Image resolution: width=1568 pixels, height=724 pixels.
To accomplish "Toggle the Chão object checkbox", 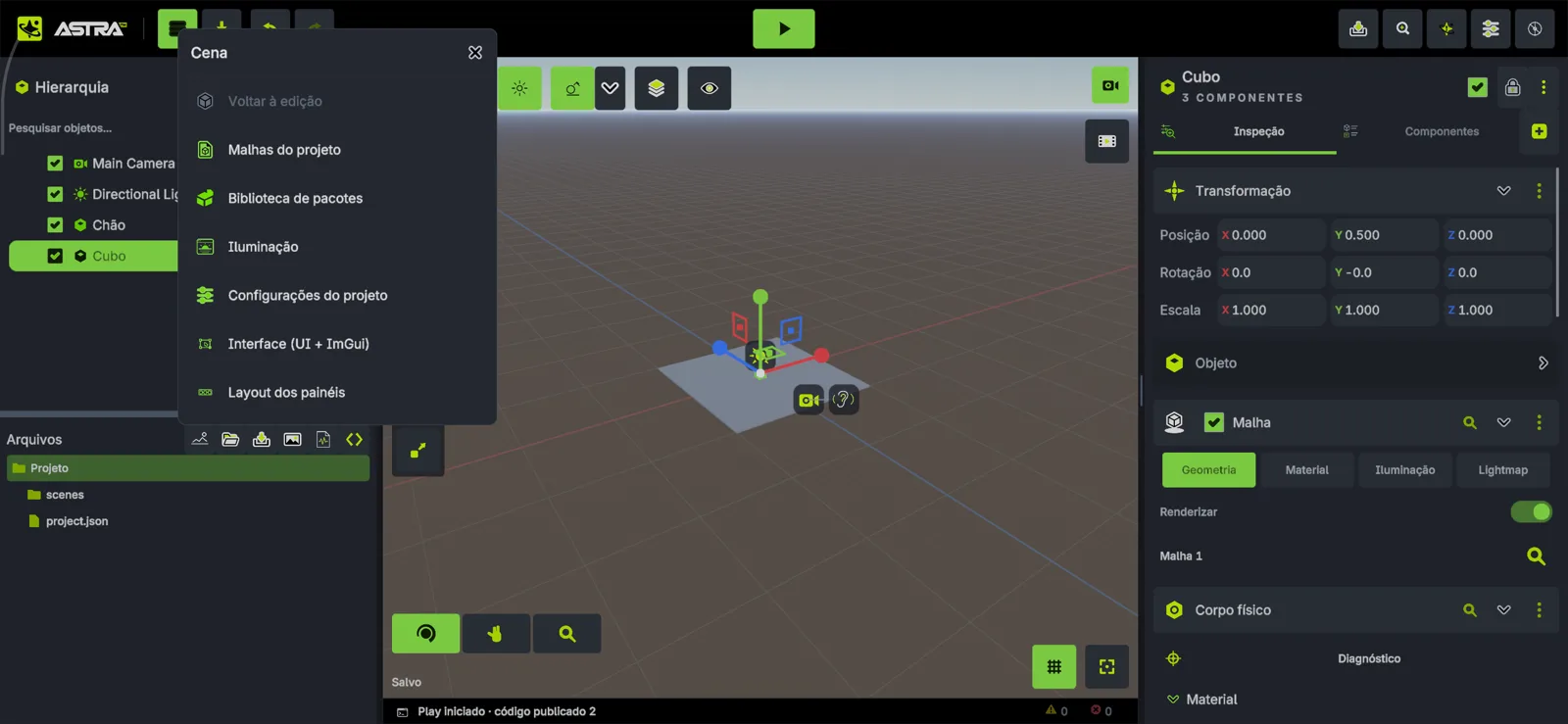I will pyautogui.click(x=55, y=225).
